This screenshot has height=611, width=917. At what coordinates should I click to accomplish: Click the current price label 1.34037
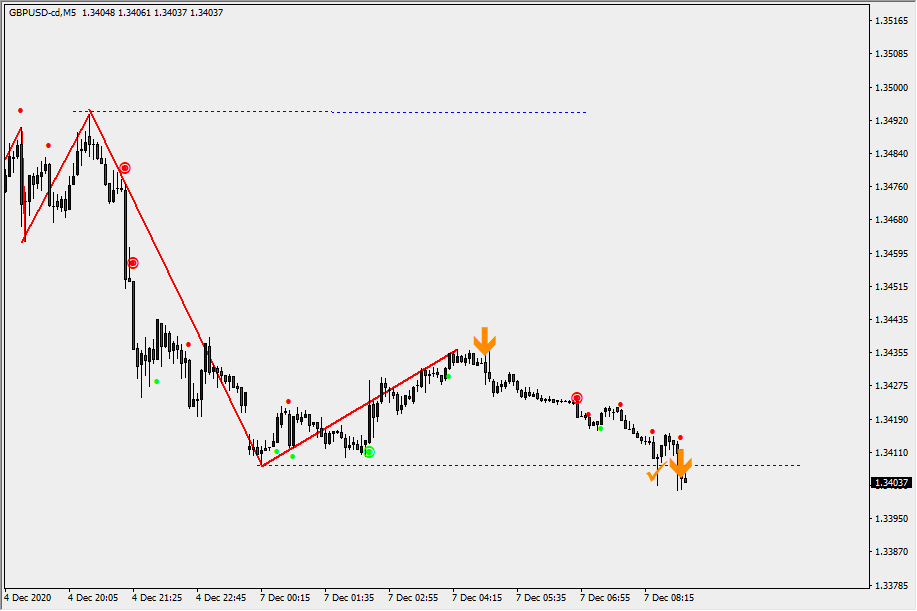pyautogui.click(x=891, y=483)
